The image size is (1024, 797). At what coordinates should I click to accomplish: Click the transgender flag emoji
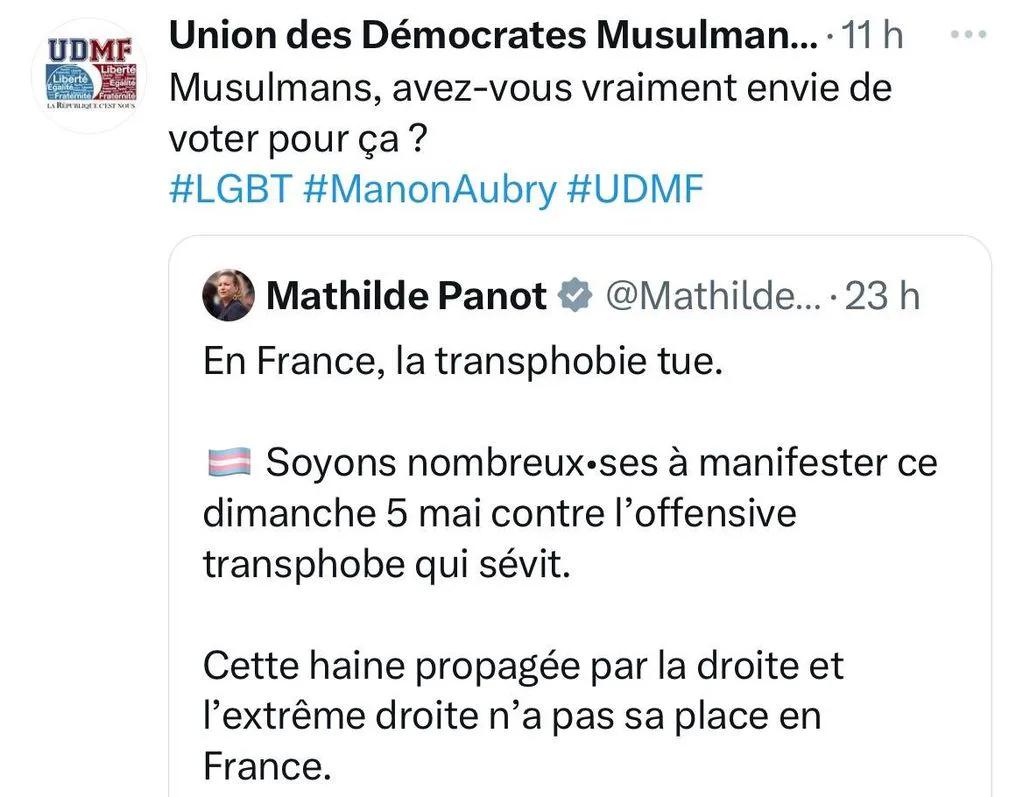(x=229, y=462)
